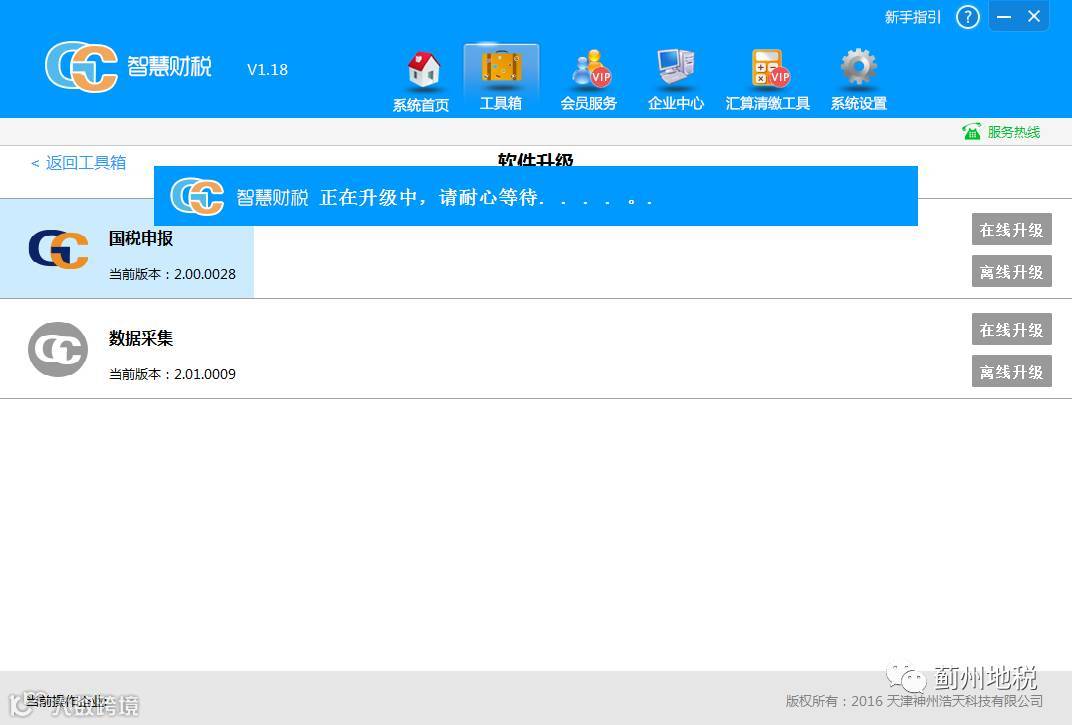This screenshot has width=1072, height=725.
Task: Click the 系统首页 label
Action: click(x=420, y=105)
